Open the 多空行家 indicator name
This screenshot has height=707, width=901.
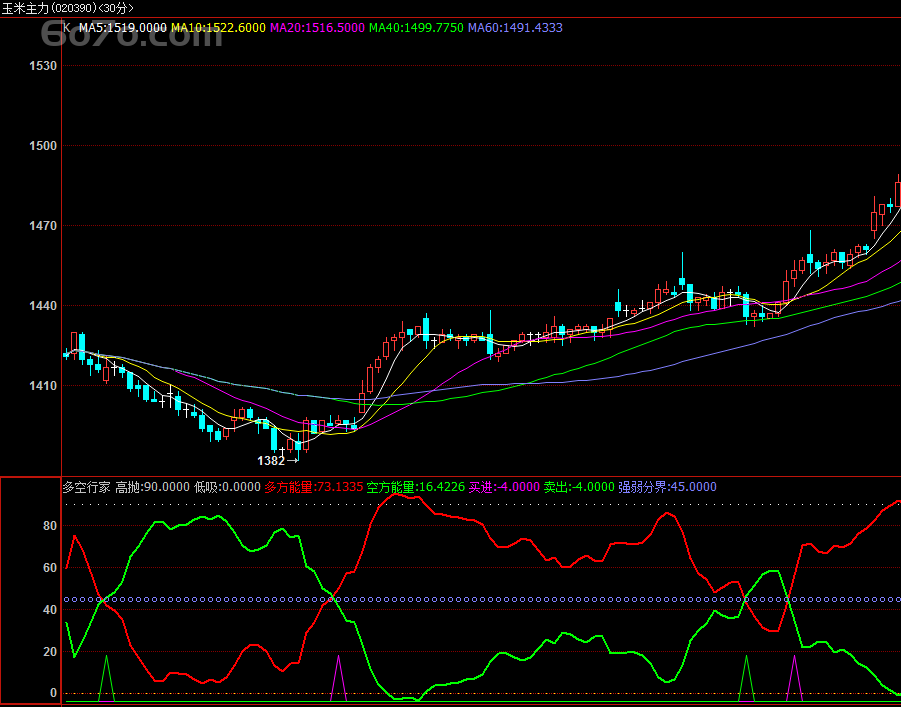click(86, 487)
